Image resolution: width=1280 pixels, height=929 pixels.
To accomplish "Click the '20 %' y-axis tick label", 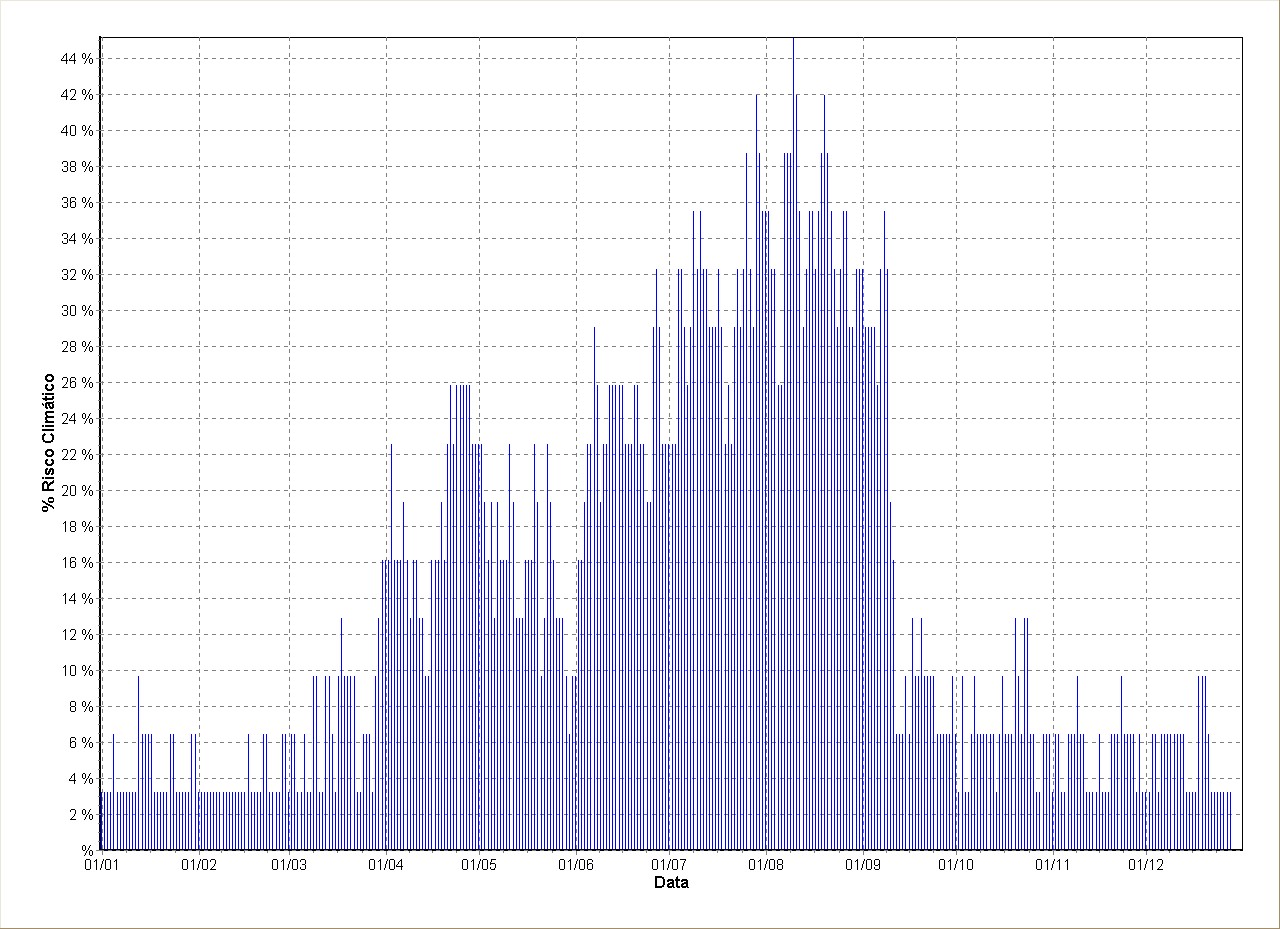I will point(77,491).
